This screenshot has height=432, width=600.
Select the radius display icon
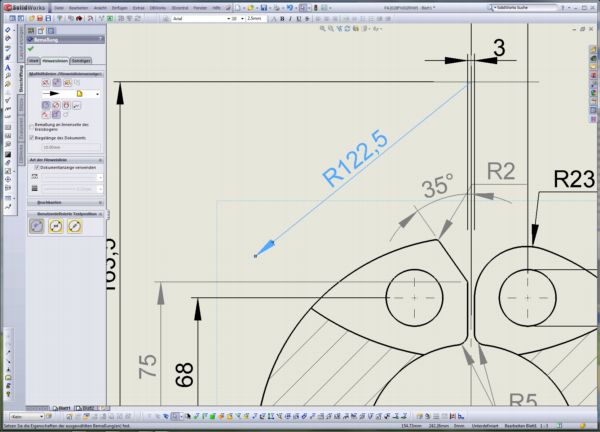(x=46, y=105)
